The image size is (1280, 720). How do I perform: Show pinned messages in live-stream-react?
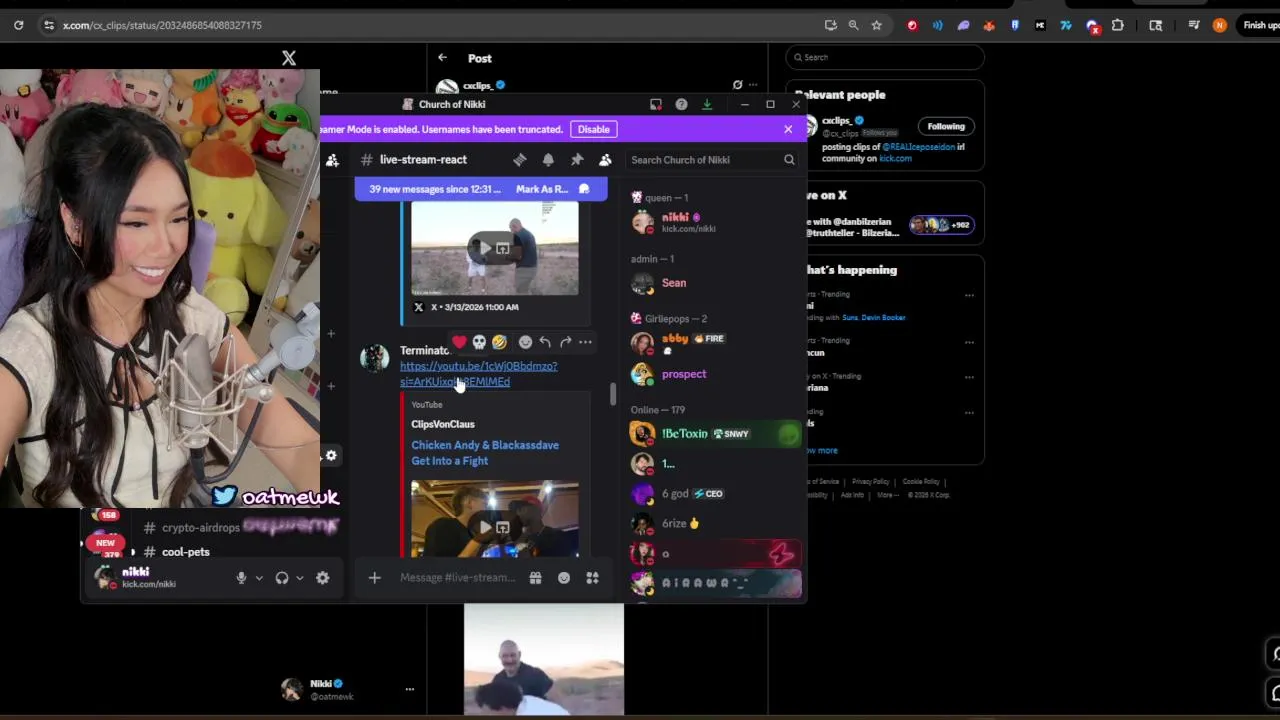577,160
